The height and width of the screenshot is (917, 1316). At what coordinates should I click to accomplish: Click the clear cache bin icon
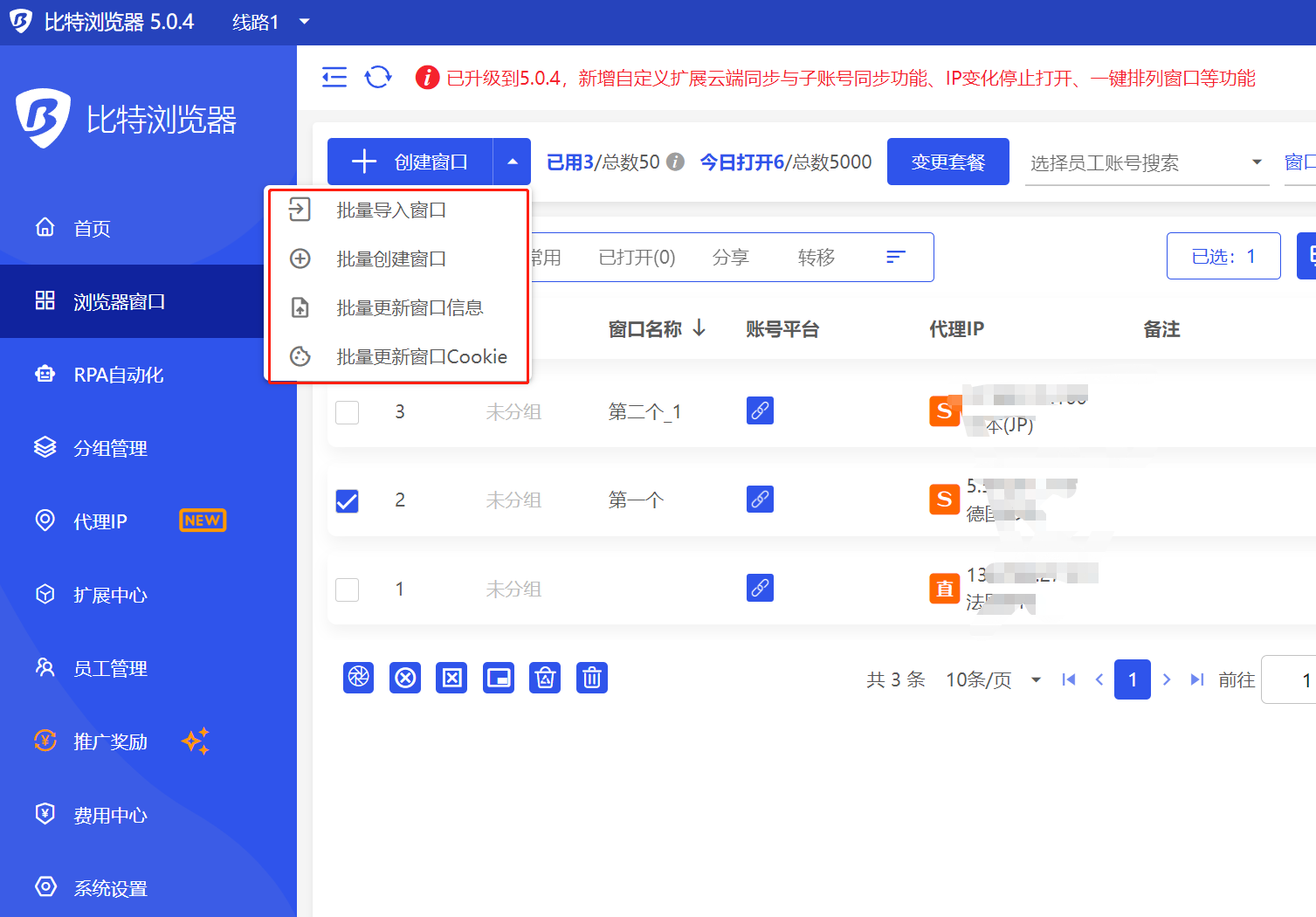(x=545, y=678)
